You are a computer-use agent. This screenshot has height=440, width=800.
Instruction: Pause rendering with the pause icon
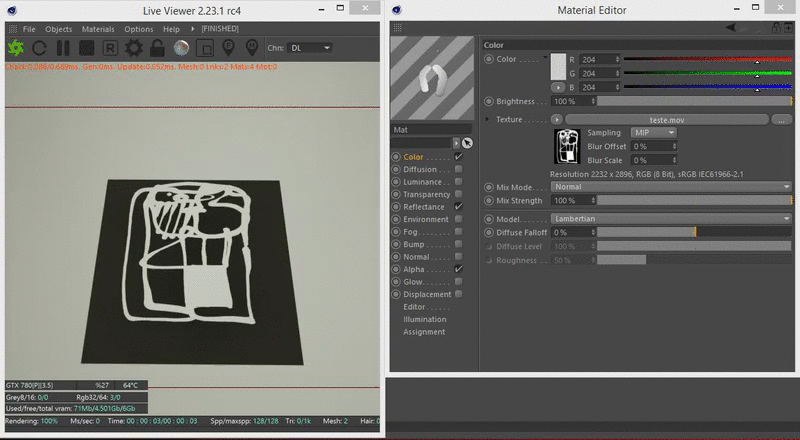[x=63, y=48]
